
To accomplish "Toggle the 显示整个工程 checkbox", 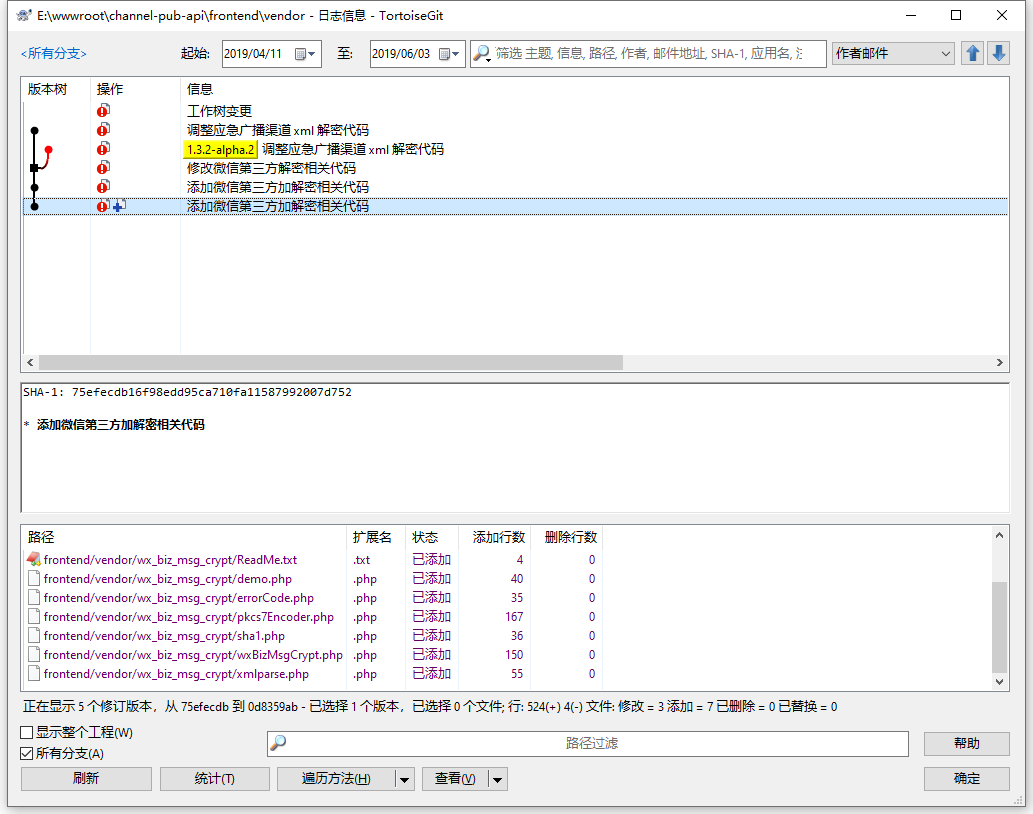I will 27,733.
